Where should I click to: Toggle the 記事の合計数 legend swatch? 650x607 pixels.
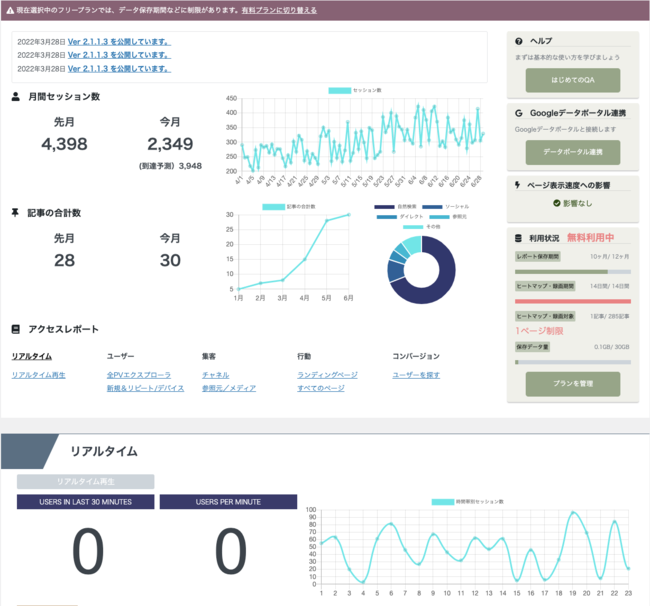point(274,206)
